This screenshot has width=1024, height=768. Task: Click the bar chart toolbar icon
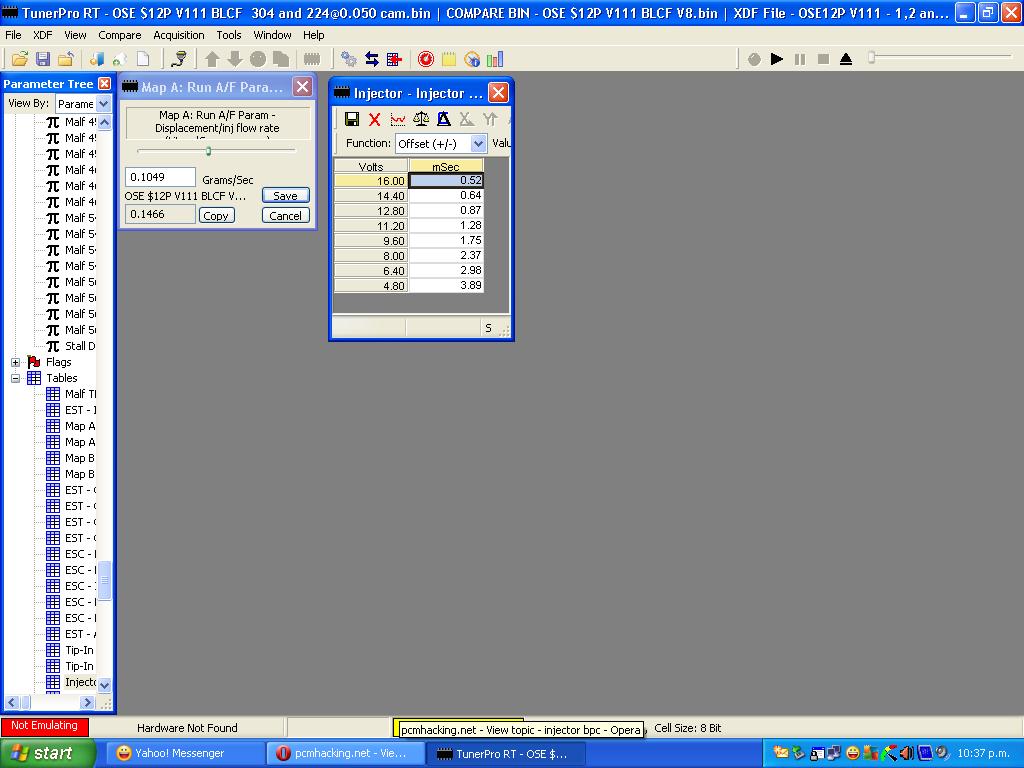495,59
